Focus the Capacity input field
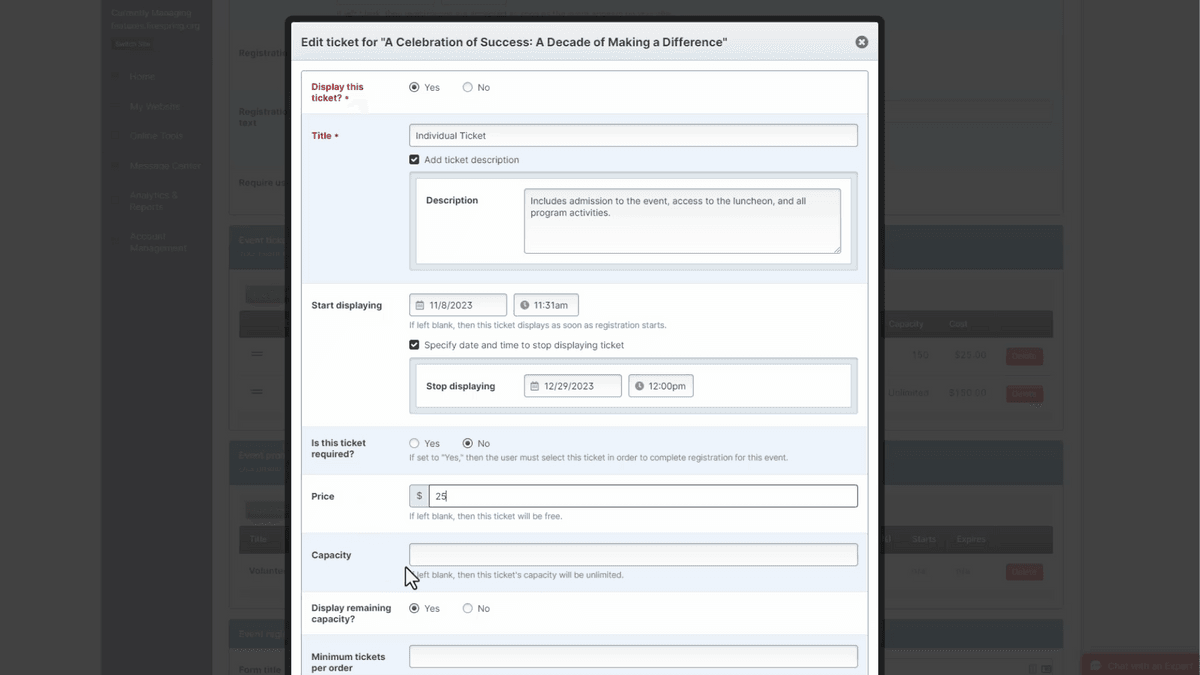 tap(633, 555)
